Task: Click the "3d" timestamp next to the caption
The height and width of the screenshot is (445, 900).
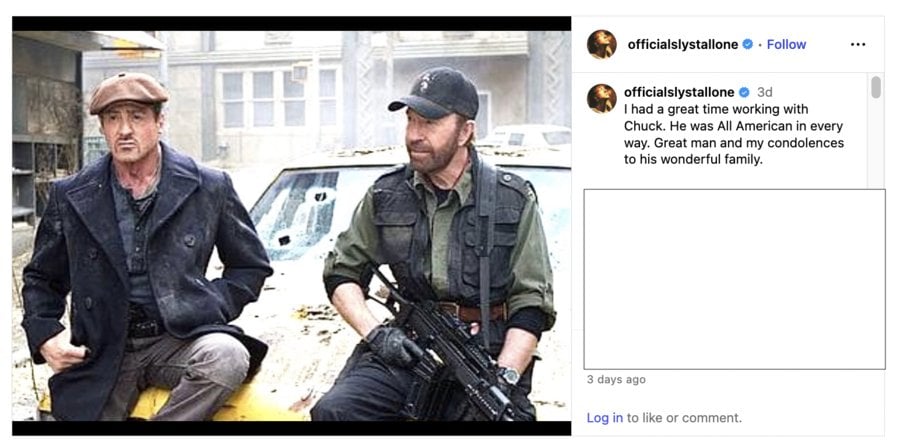Action: point(765,92)
